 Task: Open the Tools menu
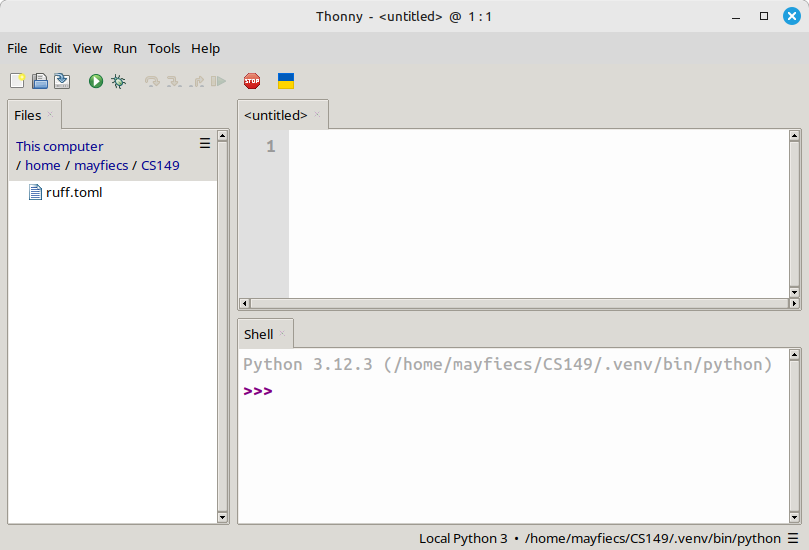(164, 48)
